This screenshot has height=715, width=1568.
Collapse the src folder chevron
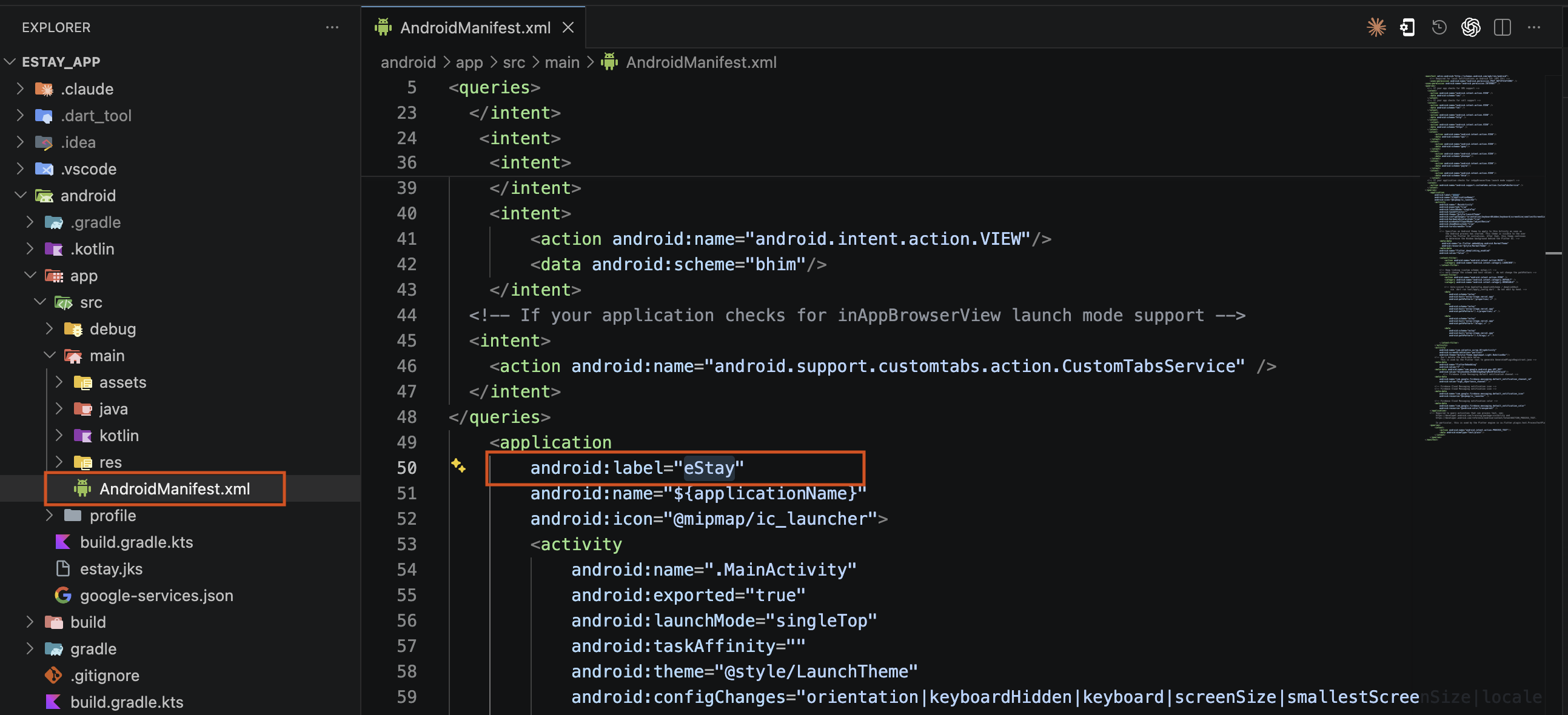pos(39,302)
